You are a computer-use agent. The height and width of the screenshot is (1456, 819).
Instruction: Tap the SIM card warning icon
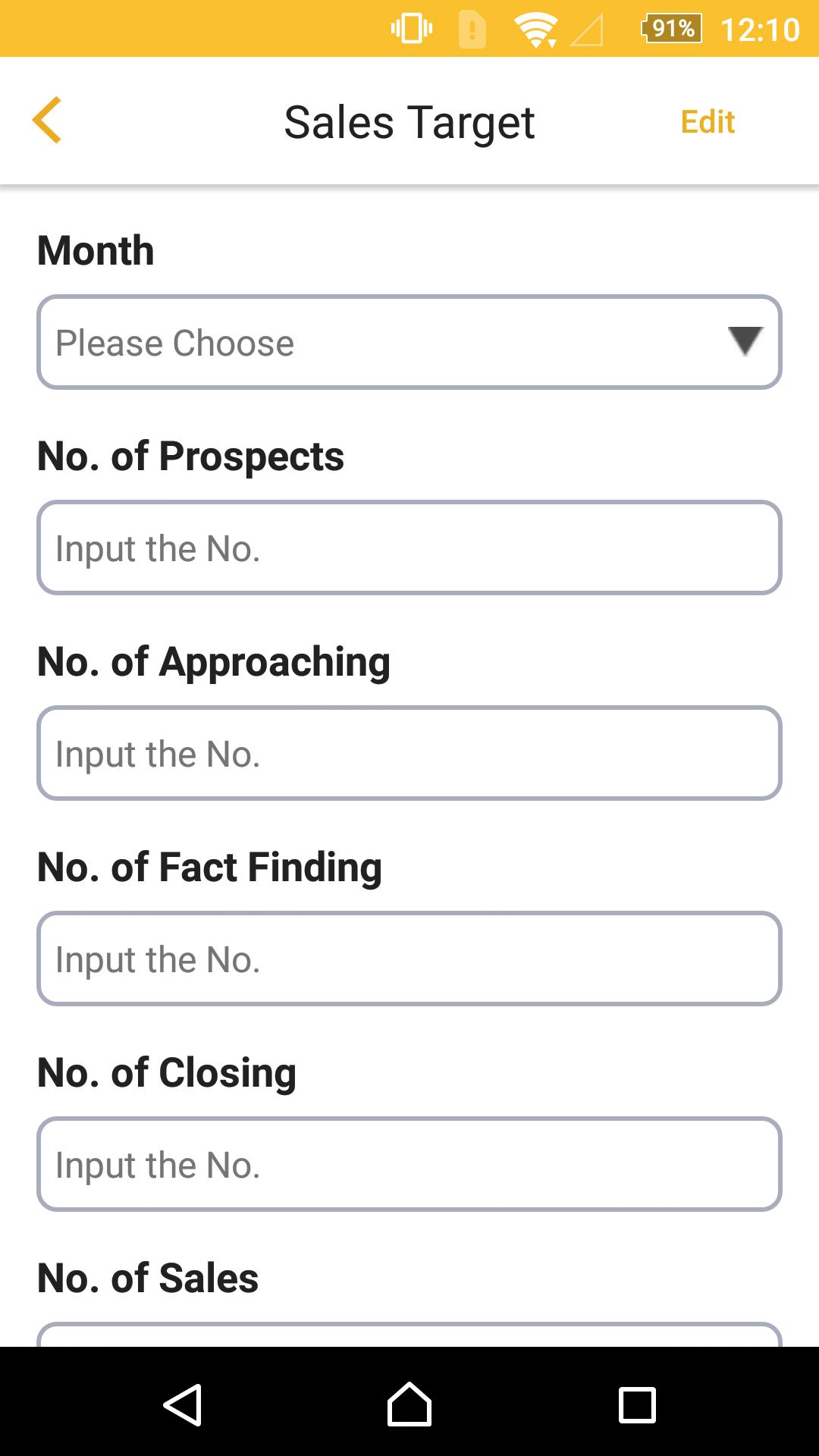coord(472,30)
